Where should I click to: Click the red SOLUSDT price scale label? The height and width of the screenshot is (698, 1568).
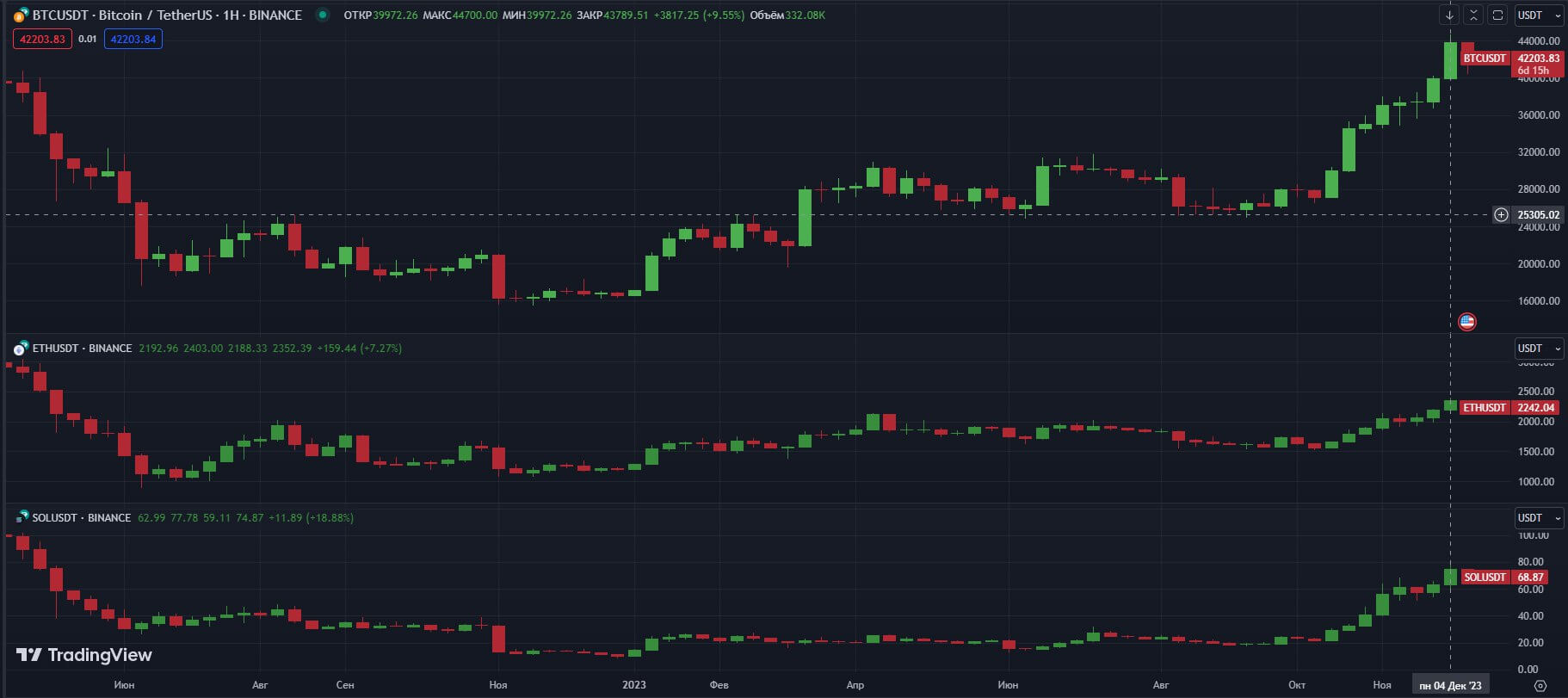pyautogui.click(x=1485, y=578)
